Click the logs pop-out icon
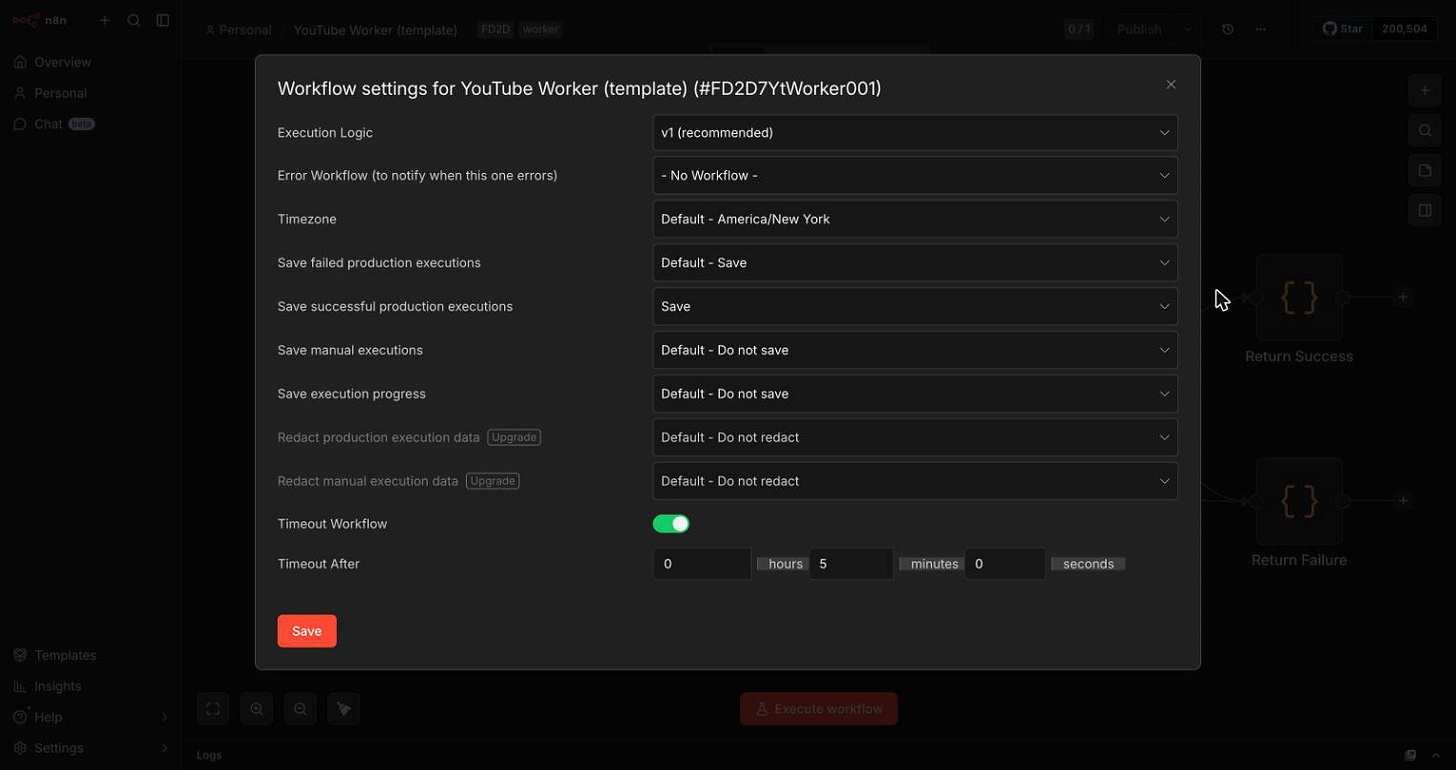The height and width of the screenshot is (770, 1456). pyautogui.click(x=1410, y=756)
